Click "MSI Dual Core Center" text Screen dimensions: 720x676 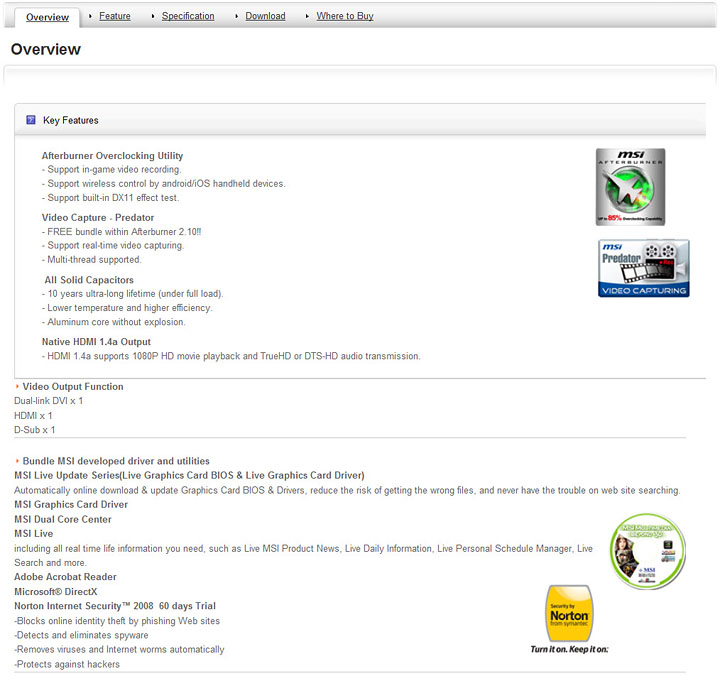coord(63,519)
